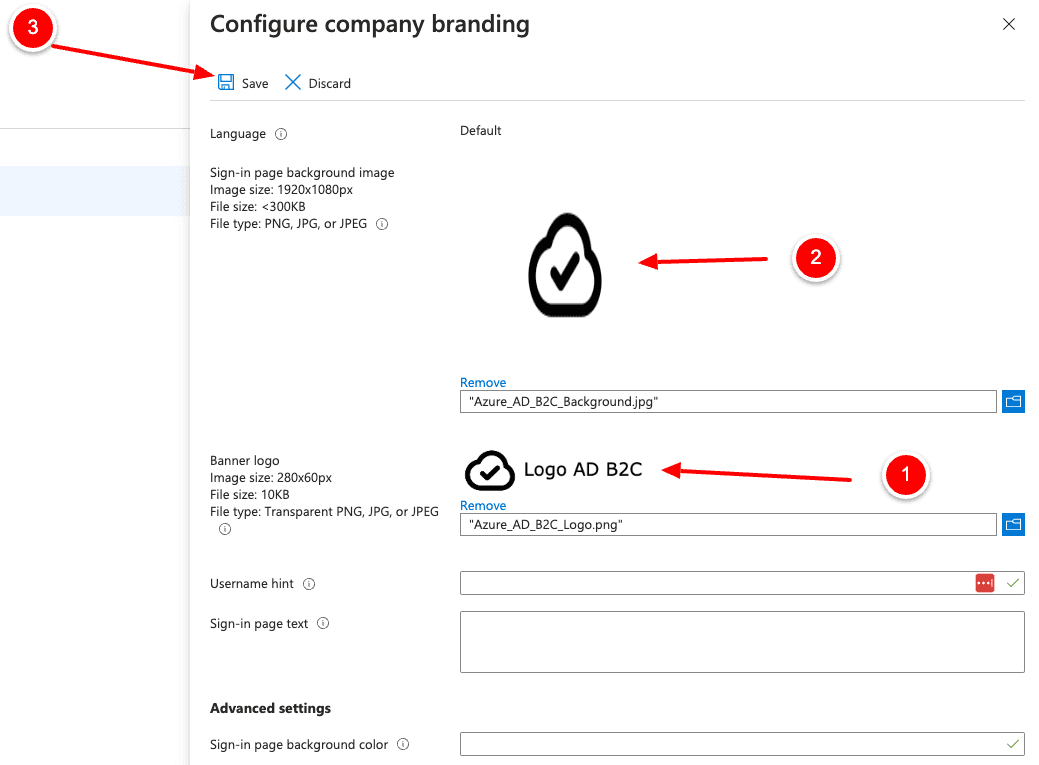Click the Language info icon
1039x765 pixels.
click(279, 133)
